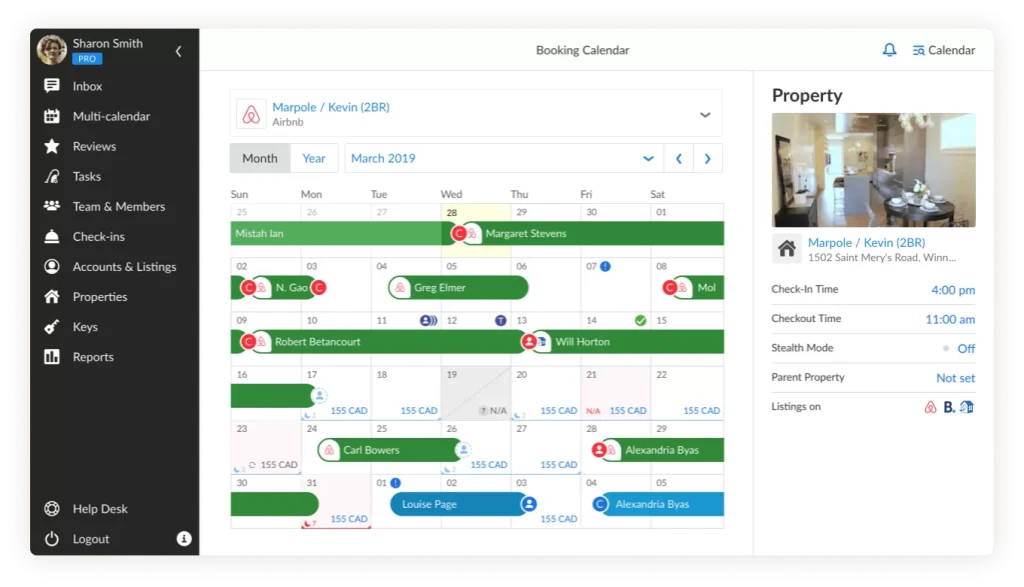This screenshot has height=587, width=1024.
Task: Go to next month with right arrow
Action: [x=708, y=158]
